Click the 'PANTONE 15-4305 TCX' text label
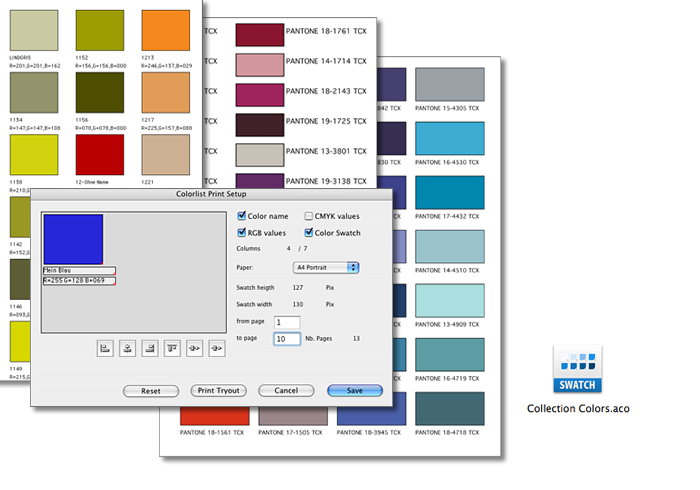700x490 pixels. click(x=447, y=108)
